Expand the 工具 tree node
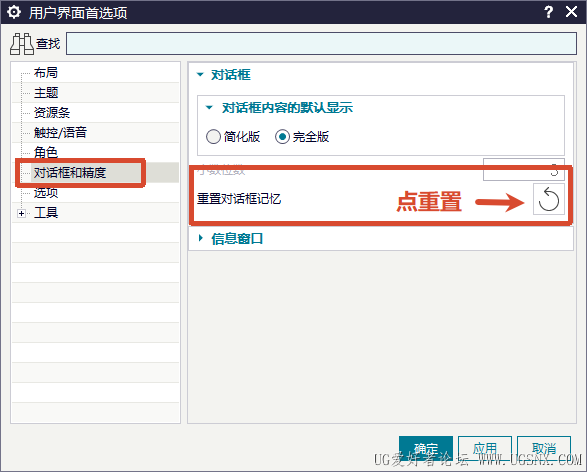Viewport: 587px width, 472px height. (x=21, y=213)
